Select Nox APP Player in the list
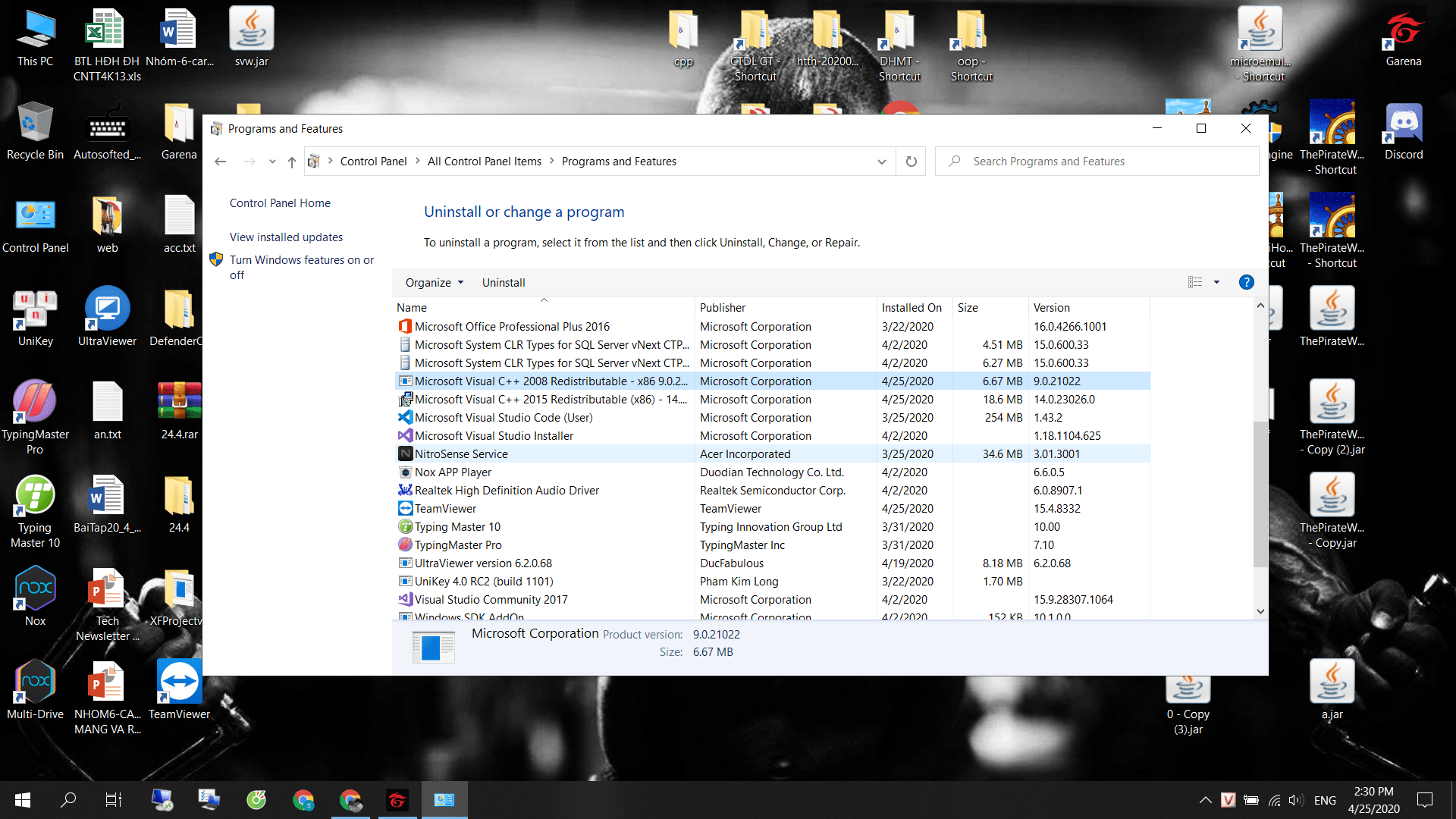1456x819 pixels. pyautogui.click(x=773, y=472)
